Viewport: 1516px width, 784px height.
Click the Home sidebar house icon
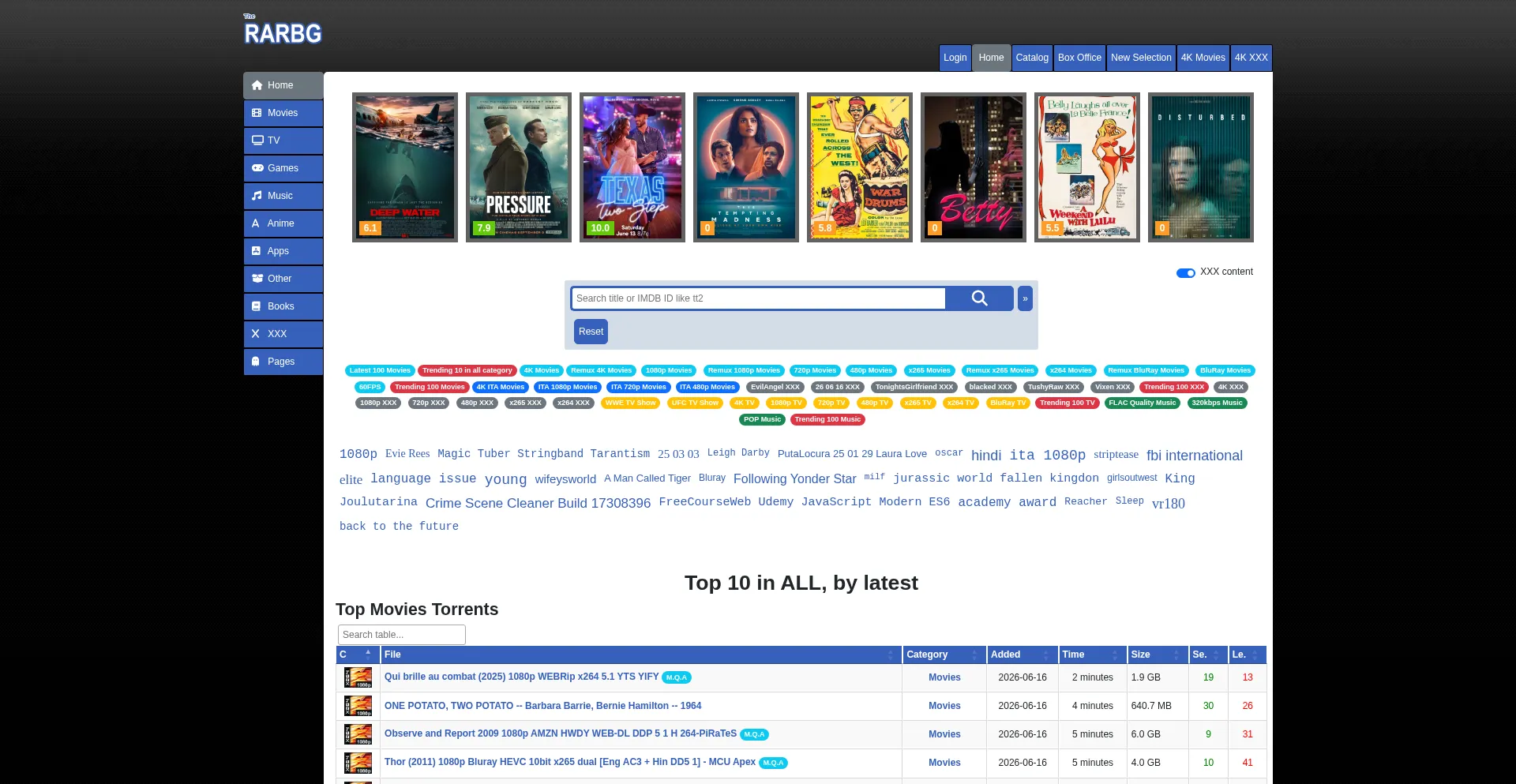257,85
